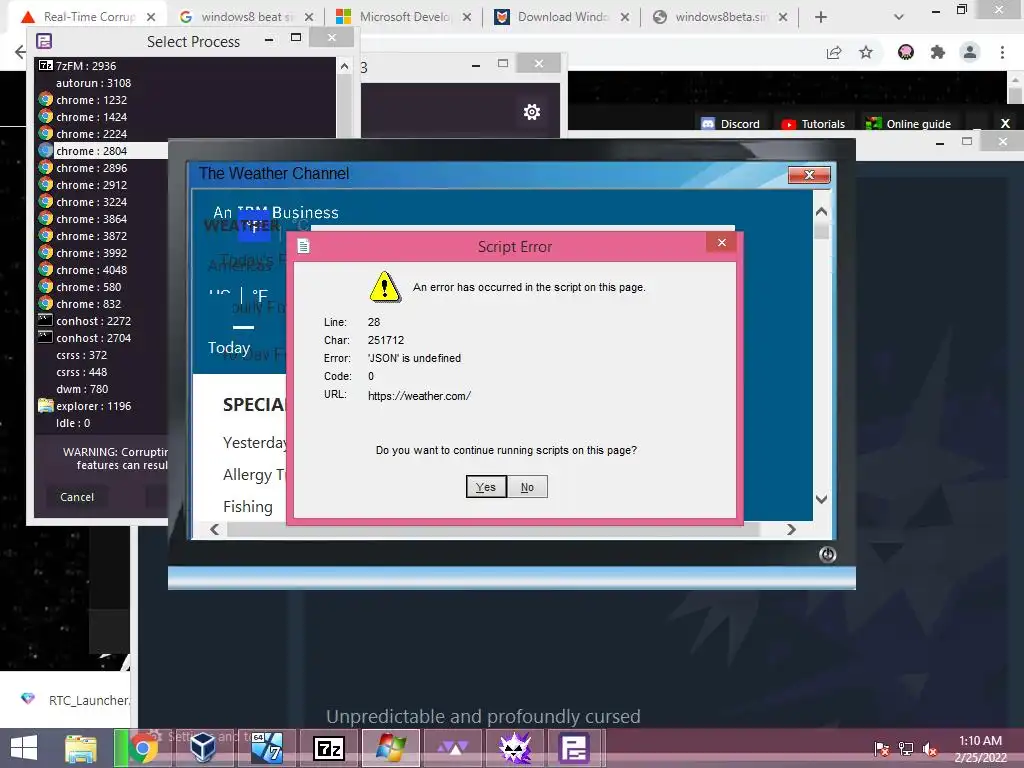The width and height of the screenshot is (1024, 768).
Task: Open the 64-bit 7 taskbar app
Action: click(x=266, y=748)
